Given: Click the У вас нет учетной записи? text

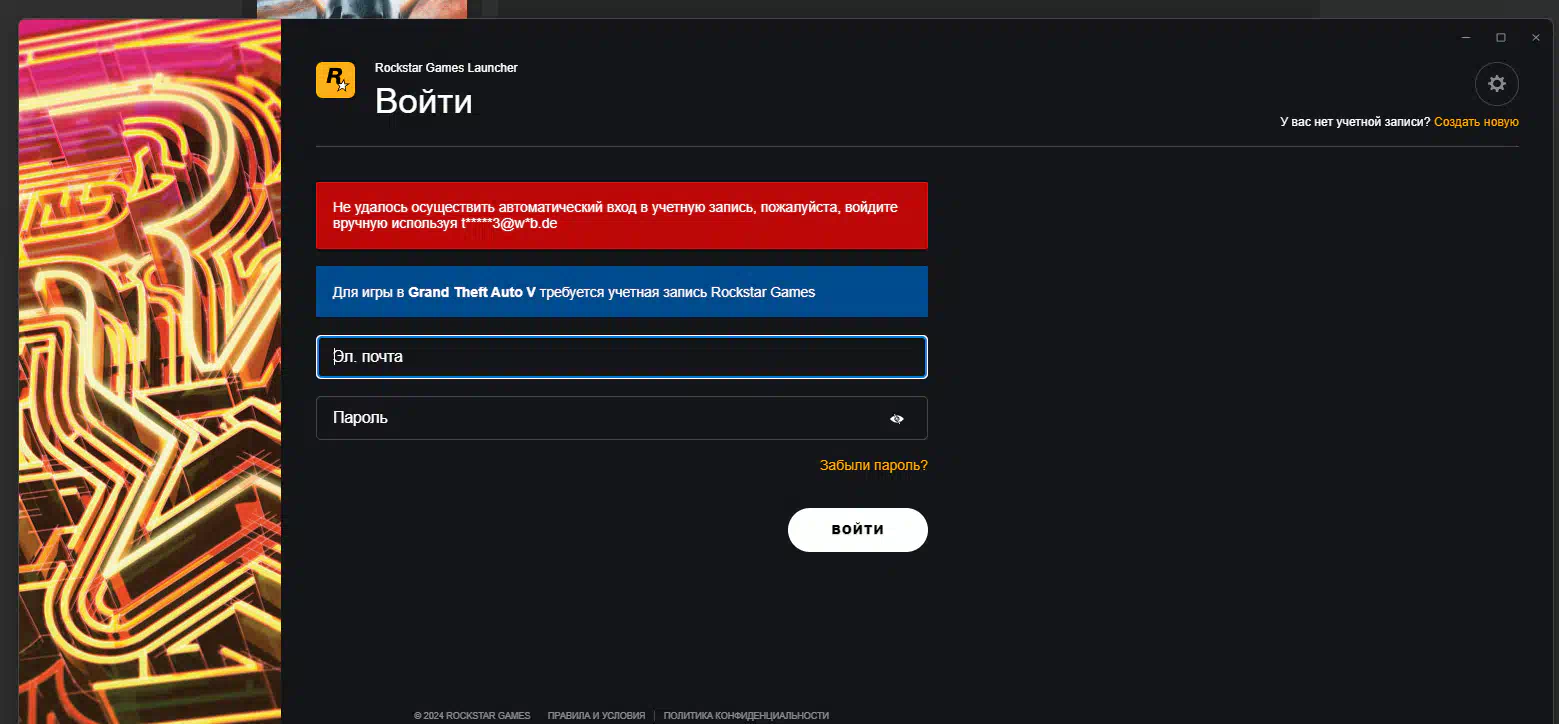Looking at the screenshot, I should (1355, 122).
